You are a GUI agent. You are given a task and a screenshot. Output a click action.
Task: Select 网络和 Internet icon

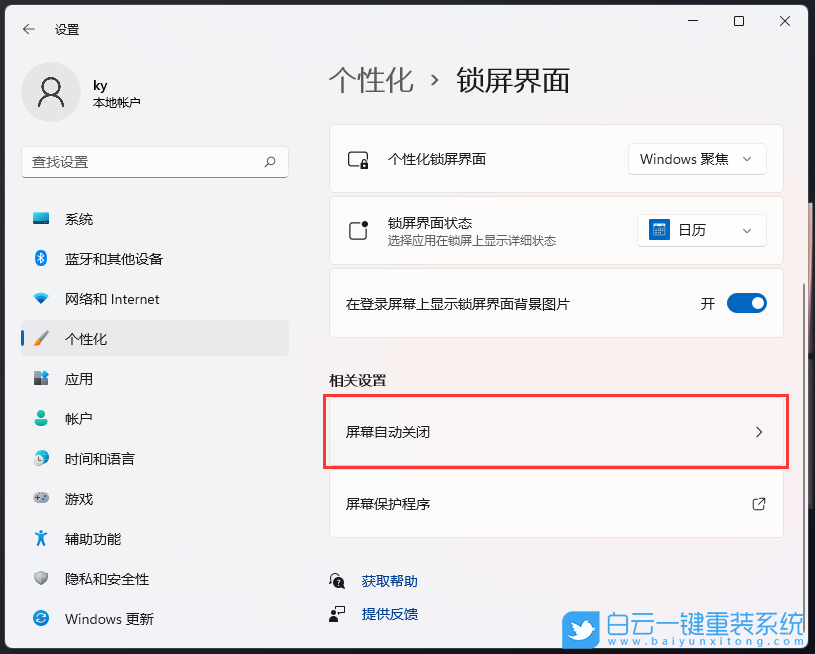point(40,299)
